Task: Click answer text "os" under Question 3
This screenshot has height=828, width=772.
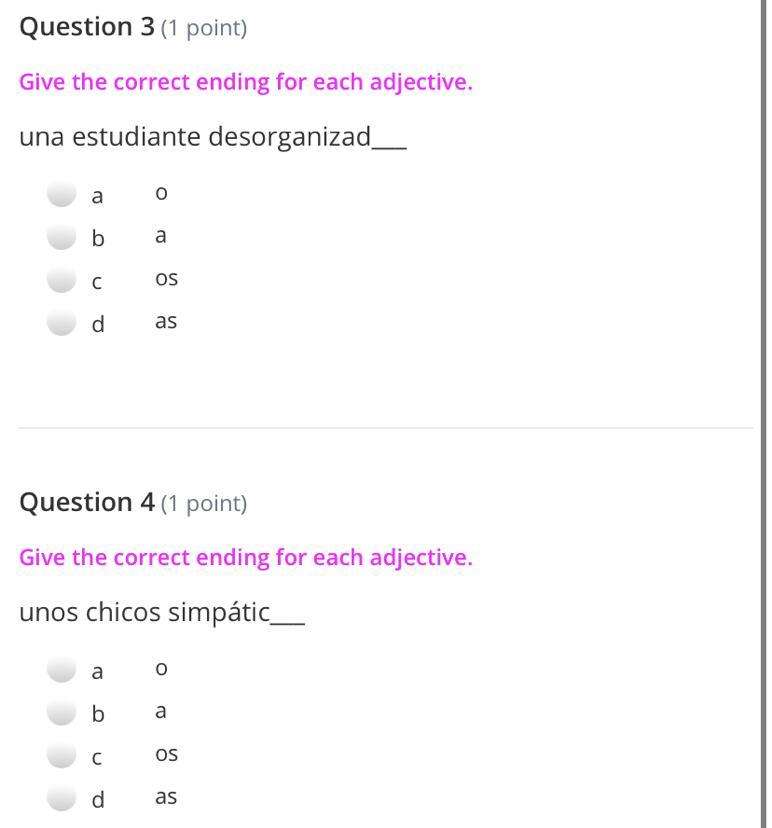Action: (x=166, y=279)
